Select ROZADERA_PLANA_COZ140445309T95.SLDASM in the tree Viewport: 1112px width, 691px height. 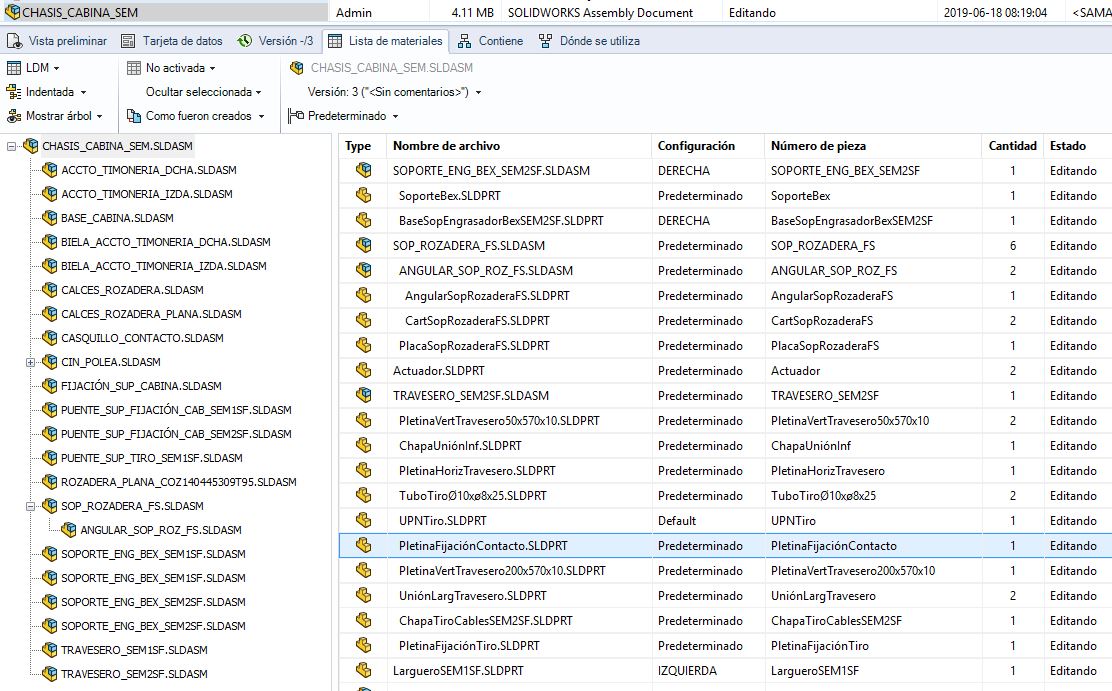pyautogui.click(x=179, y=482)
